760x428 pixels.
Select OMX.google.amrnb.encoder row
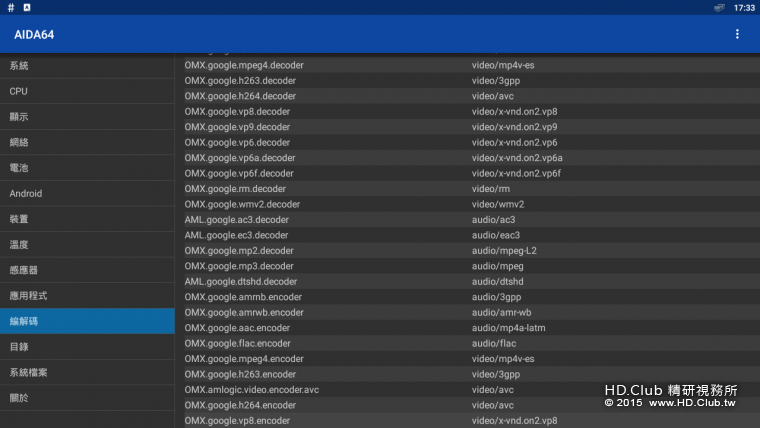[x=472, y=297]
